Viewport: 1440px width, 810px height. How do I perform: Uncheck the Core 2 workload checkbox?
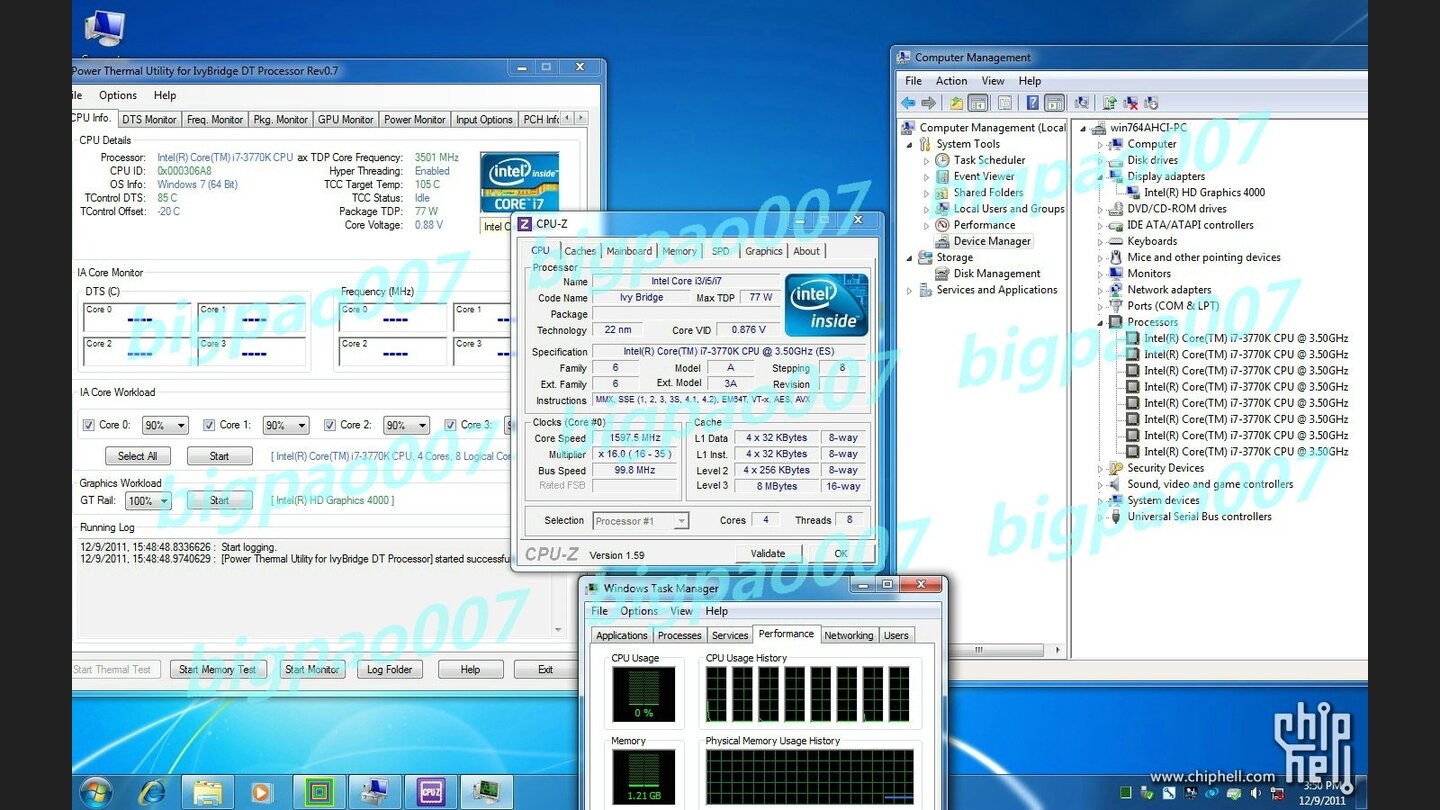coord(329,425)
